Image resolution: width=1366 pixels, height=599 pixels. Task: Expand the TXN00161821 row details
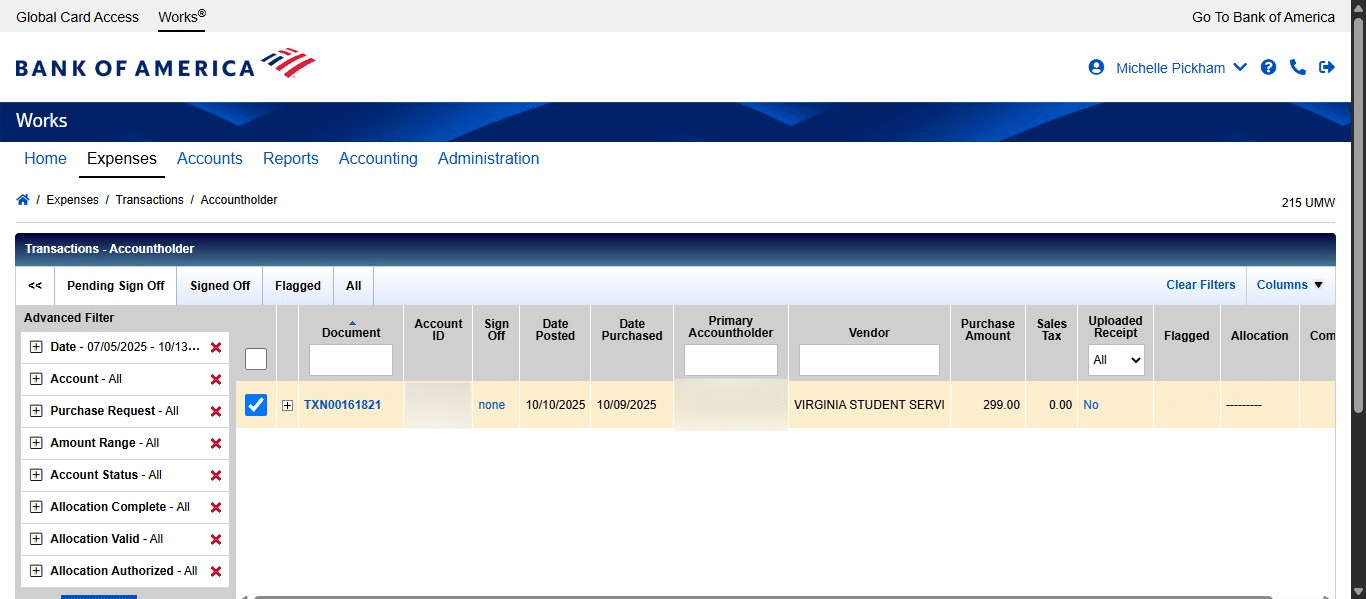pyautogui.click(x=287, y=404)
